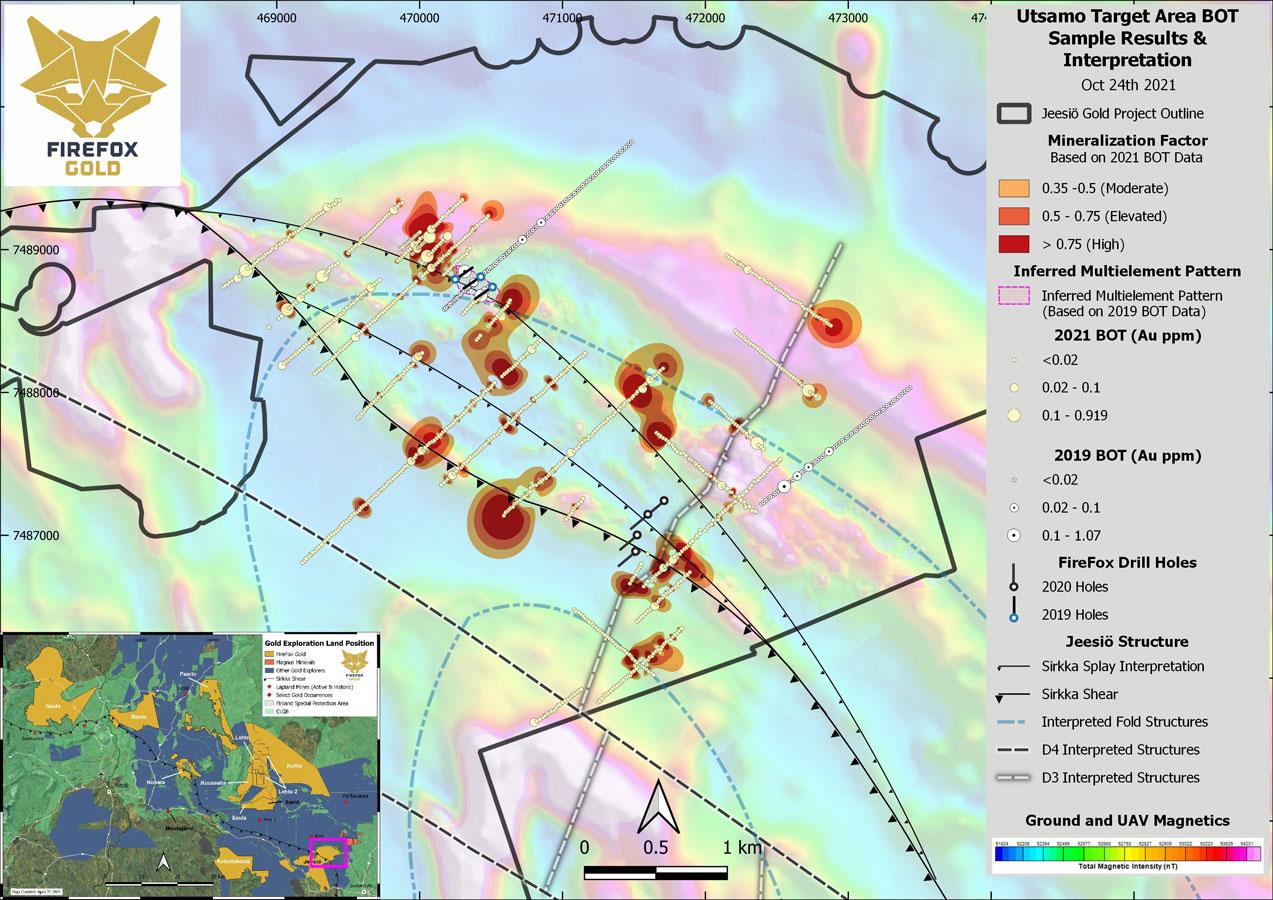Click the Sirkka Shear legend line symbol

click(1013, 694)
